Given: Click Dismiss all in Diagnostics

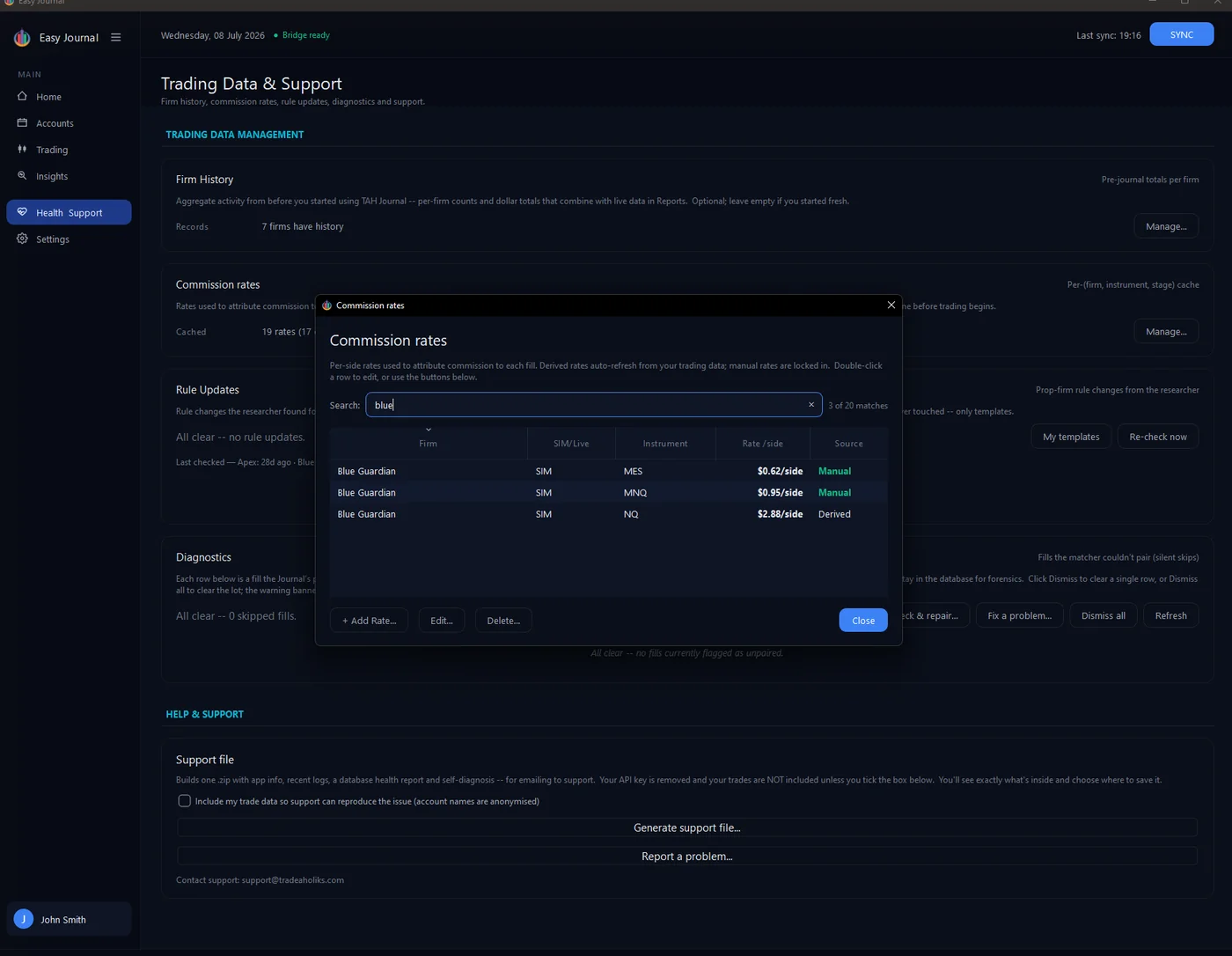Looking at the screenshot, I should coord(1103,615).
